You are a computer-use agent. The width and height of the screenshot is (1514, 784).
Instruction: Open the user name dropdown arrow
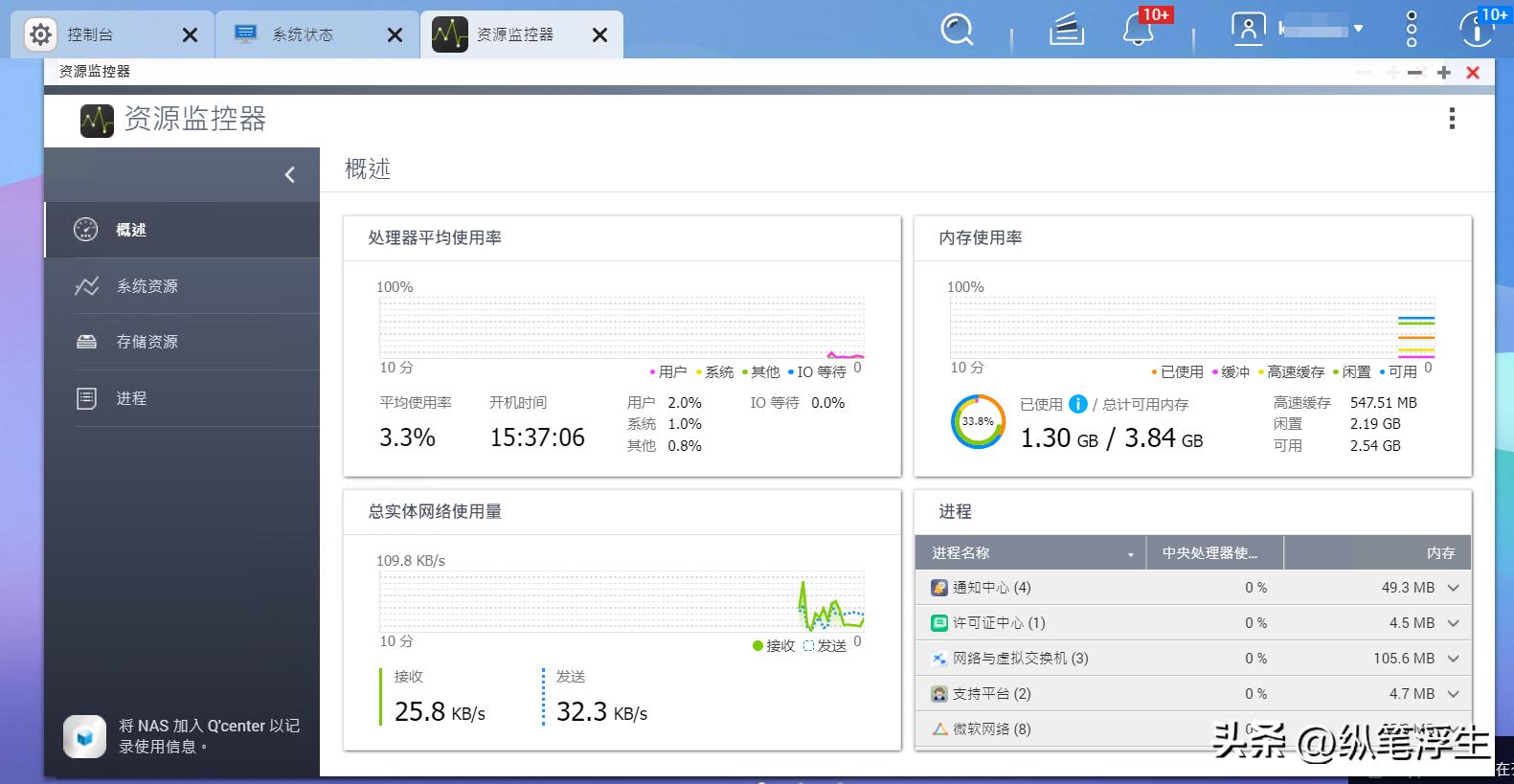1358,29
